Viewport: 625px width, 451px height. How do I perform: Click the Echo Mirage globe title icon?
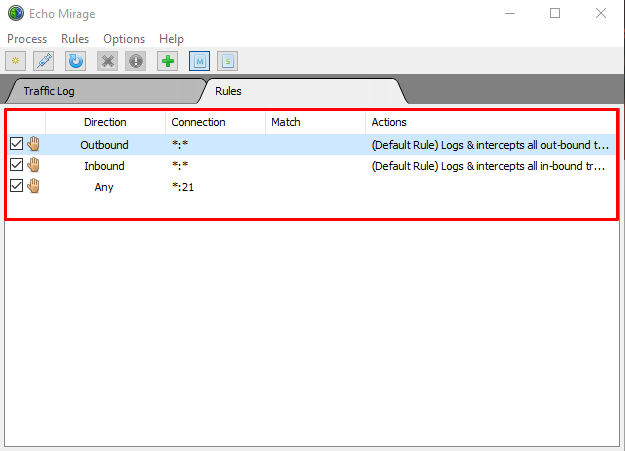coord(16,13)
